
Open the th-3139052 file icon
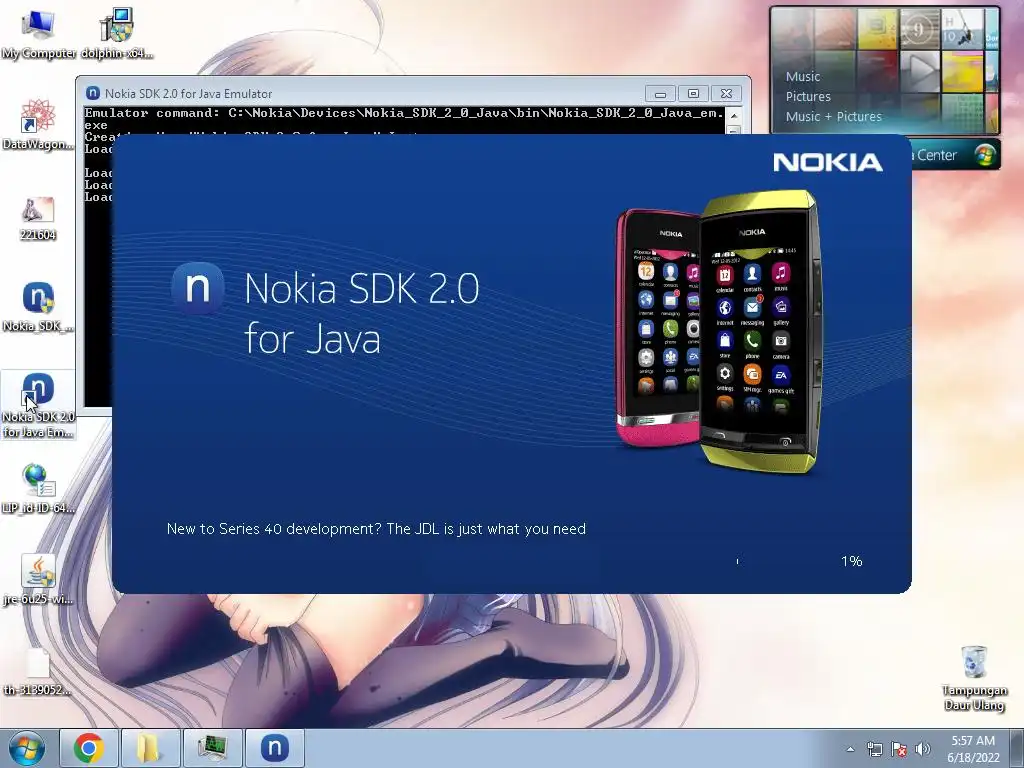(x=38, y=671)
